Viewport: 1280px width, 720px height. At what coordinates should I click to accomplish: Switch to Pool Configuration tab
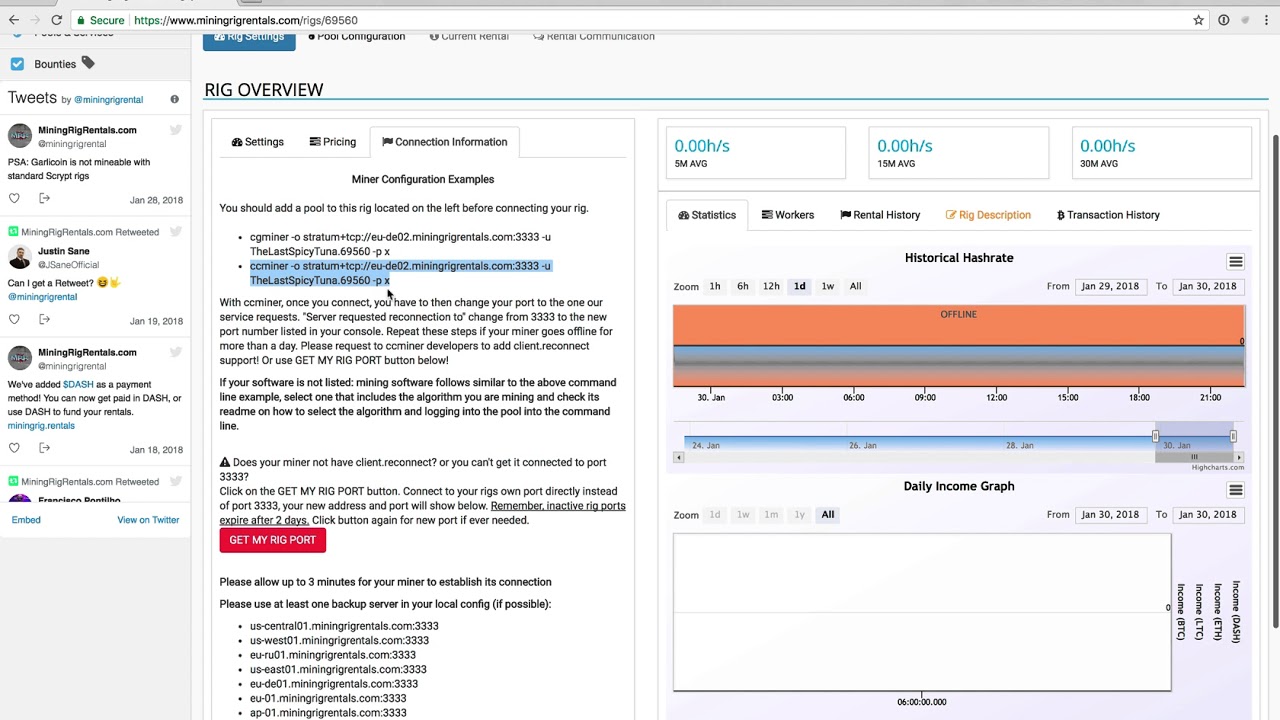coord(356,36)
